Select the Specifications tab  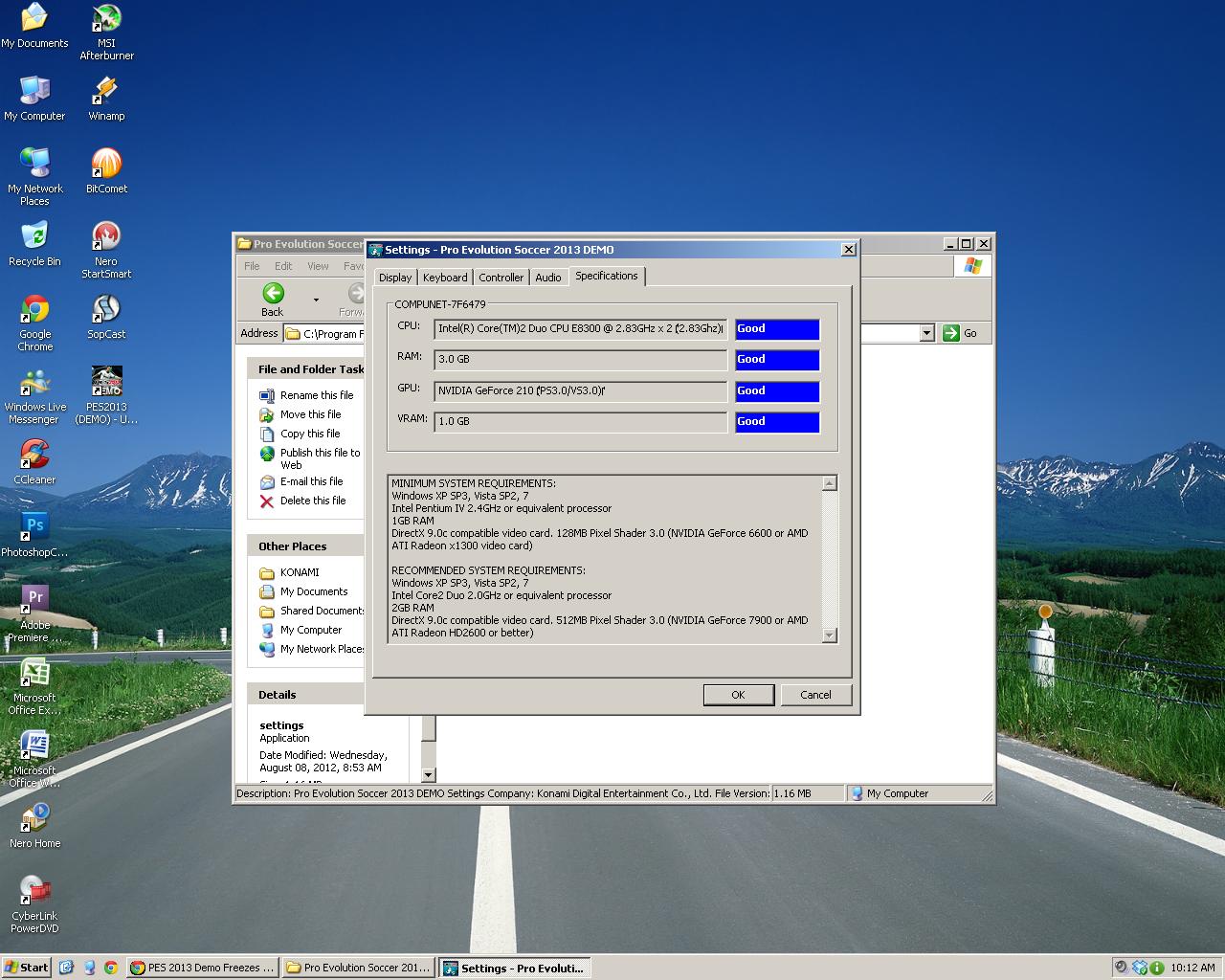tap(607, 276)
